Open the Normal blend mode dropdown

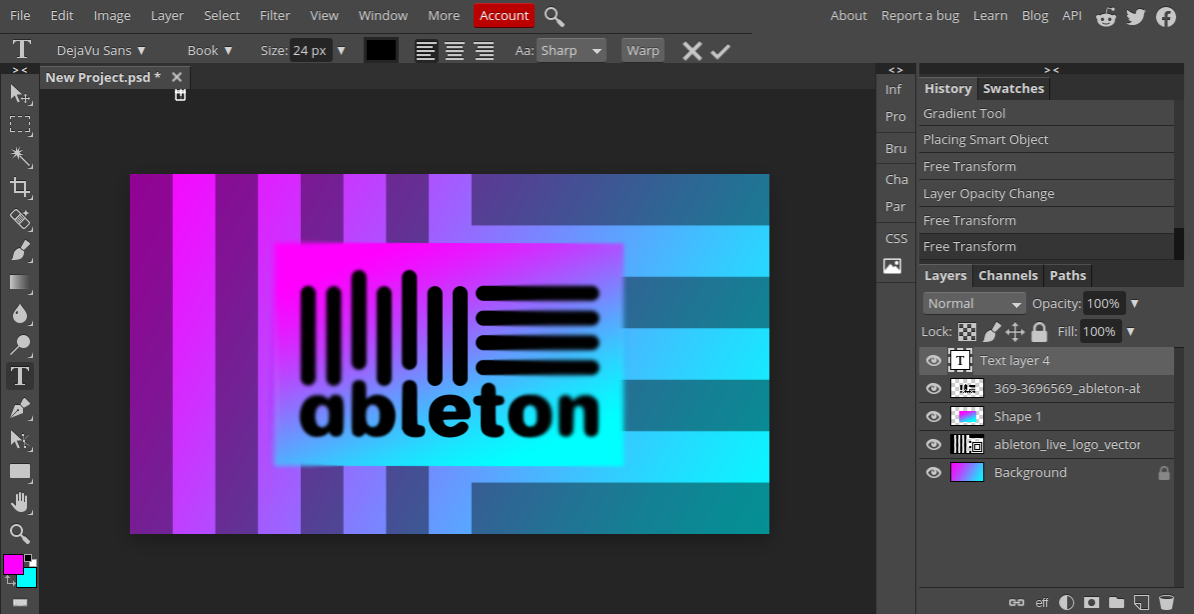coord(974,303)
